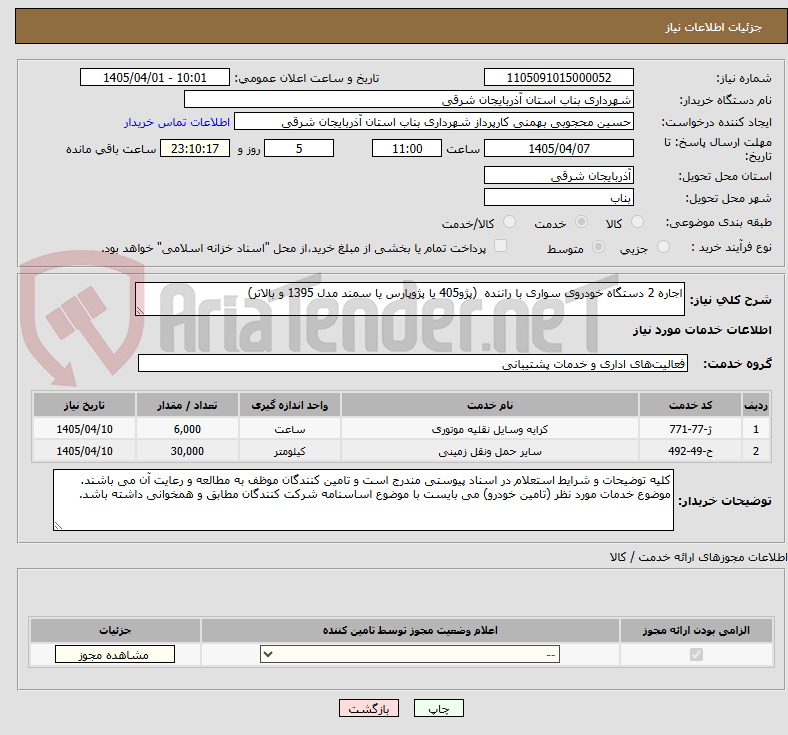Screen dimensions: 788x735
Task: Click the quantity 30,000 cell
Action: tap(187, 451)
